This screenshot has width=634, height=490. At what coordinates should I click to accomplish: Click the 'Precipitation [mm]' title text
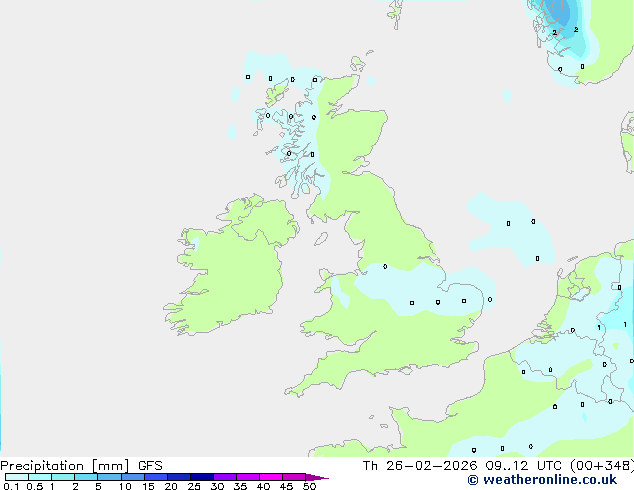[65, 466]
